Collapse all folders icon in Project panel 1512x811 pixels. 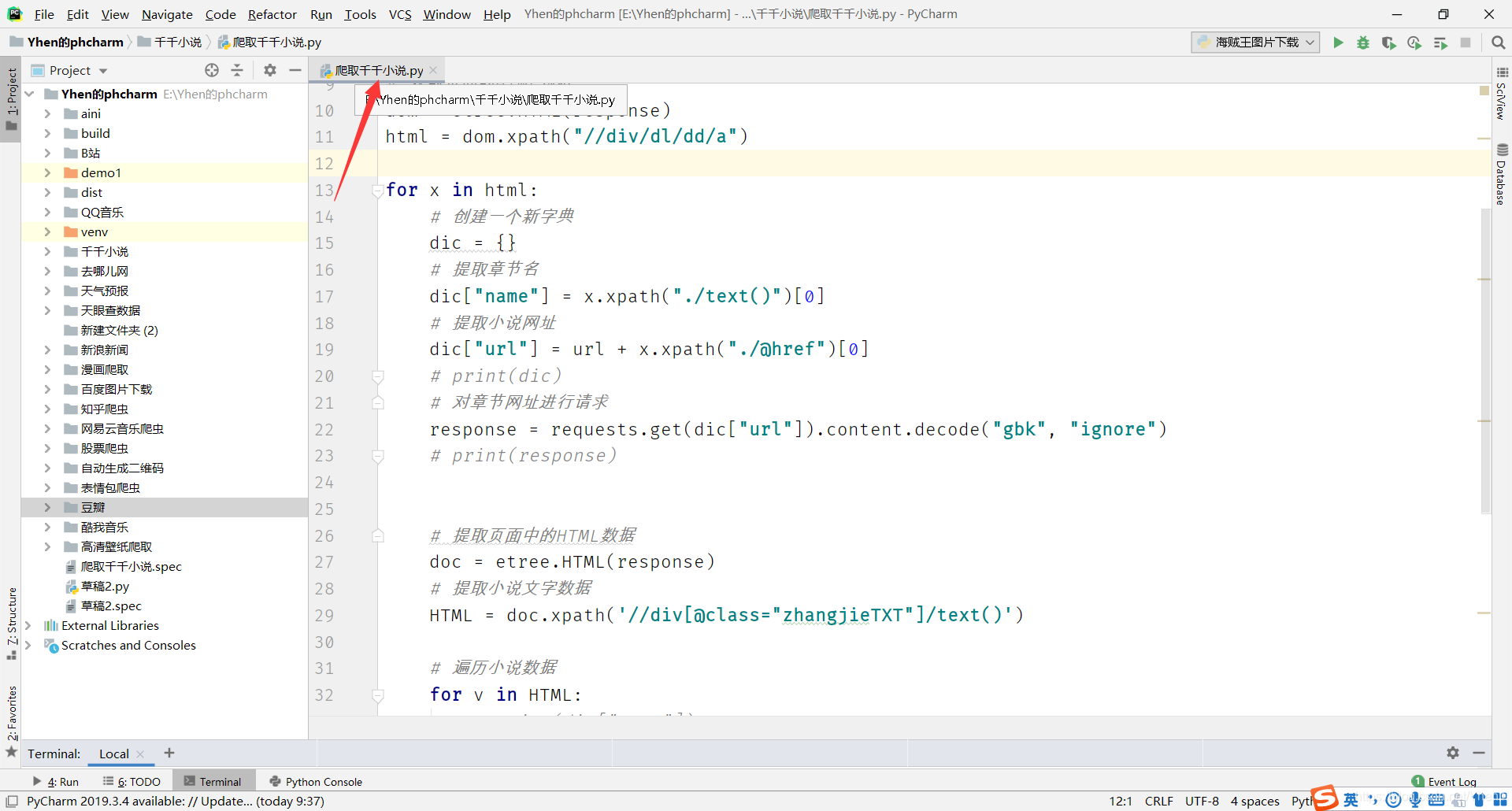pyautogui.click(x=237, y=70)
